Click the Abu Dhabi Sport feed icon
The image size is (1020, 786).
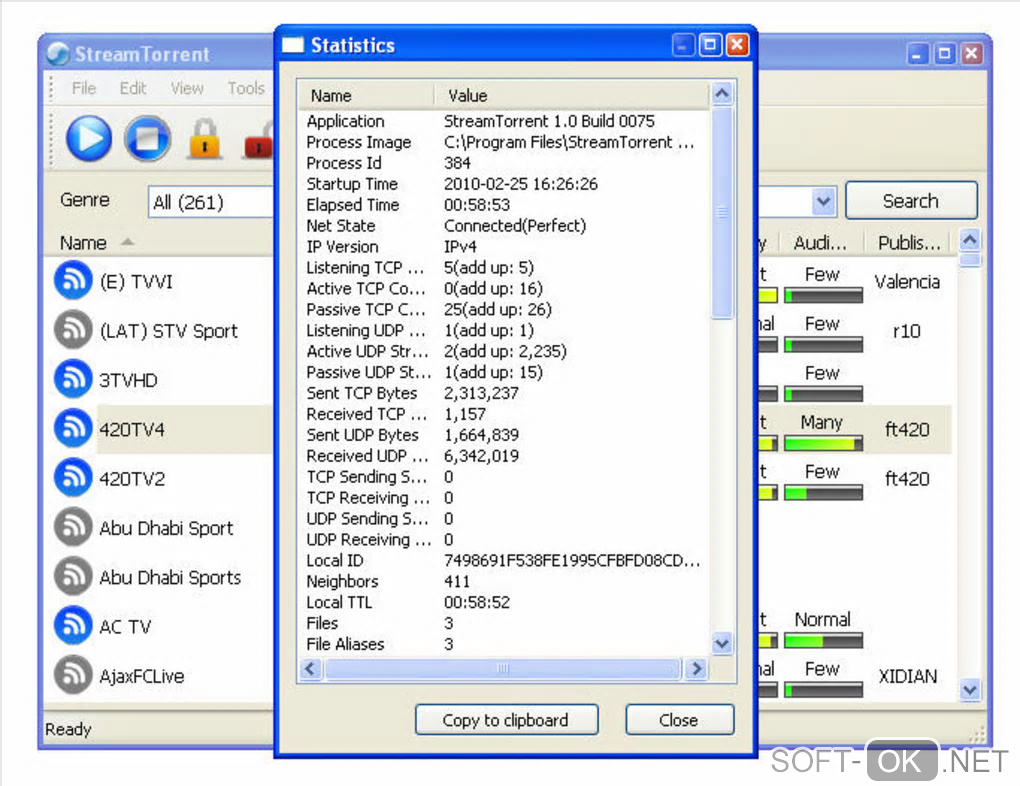pos(73,526)
